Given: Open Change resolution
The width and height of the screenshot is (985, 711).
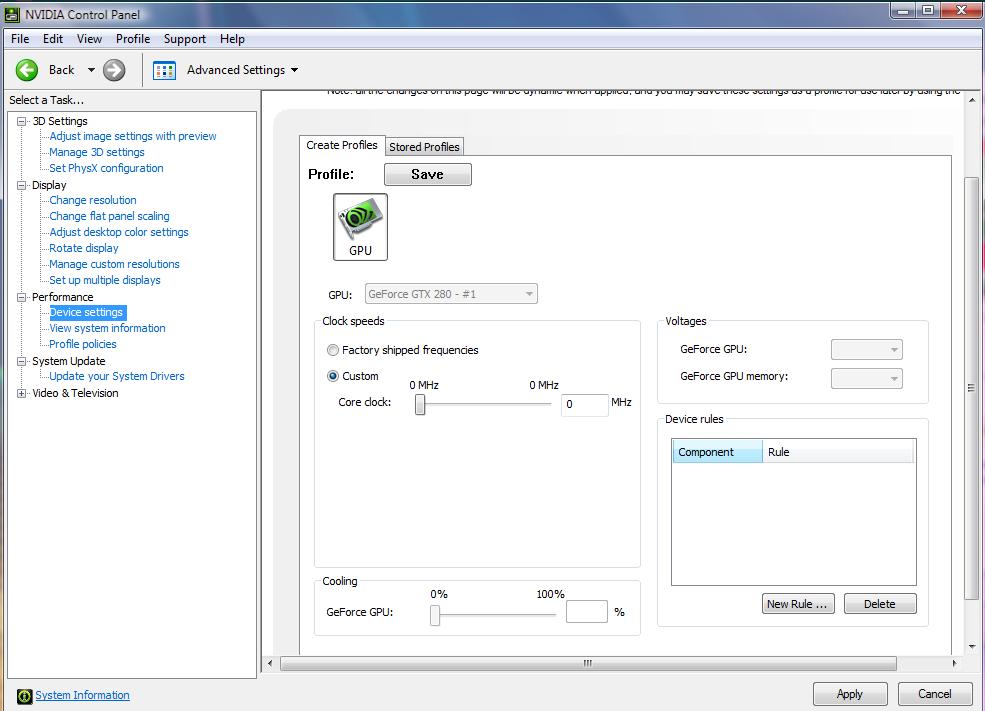Looking at the screenshot, I should (x=93, y=200).
